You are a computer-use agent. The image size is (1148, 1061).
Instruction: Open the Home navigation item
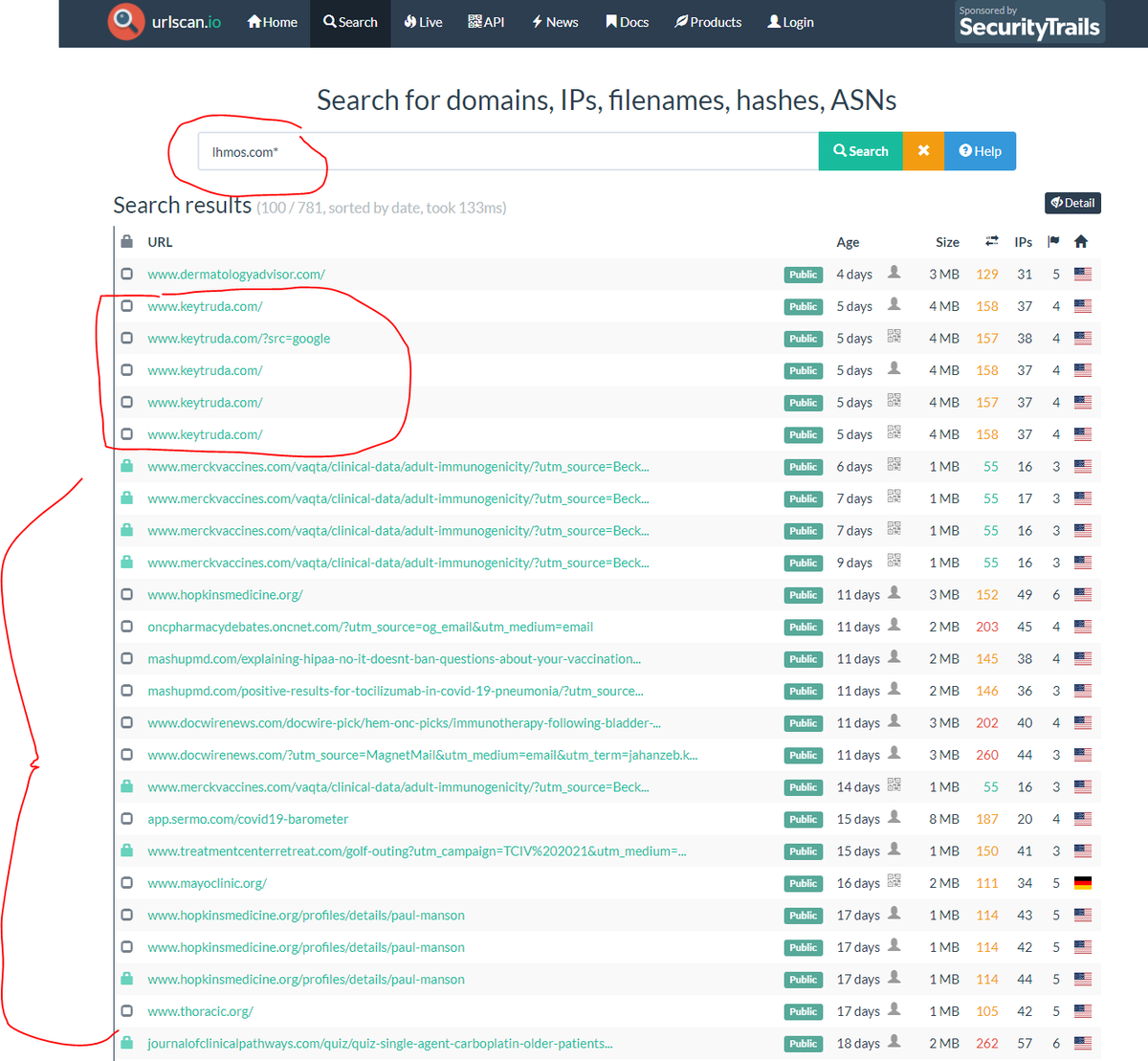point(272,22)
